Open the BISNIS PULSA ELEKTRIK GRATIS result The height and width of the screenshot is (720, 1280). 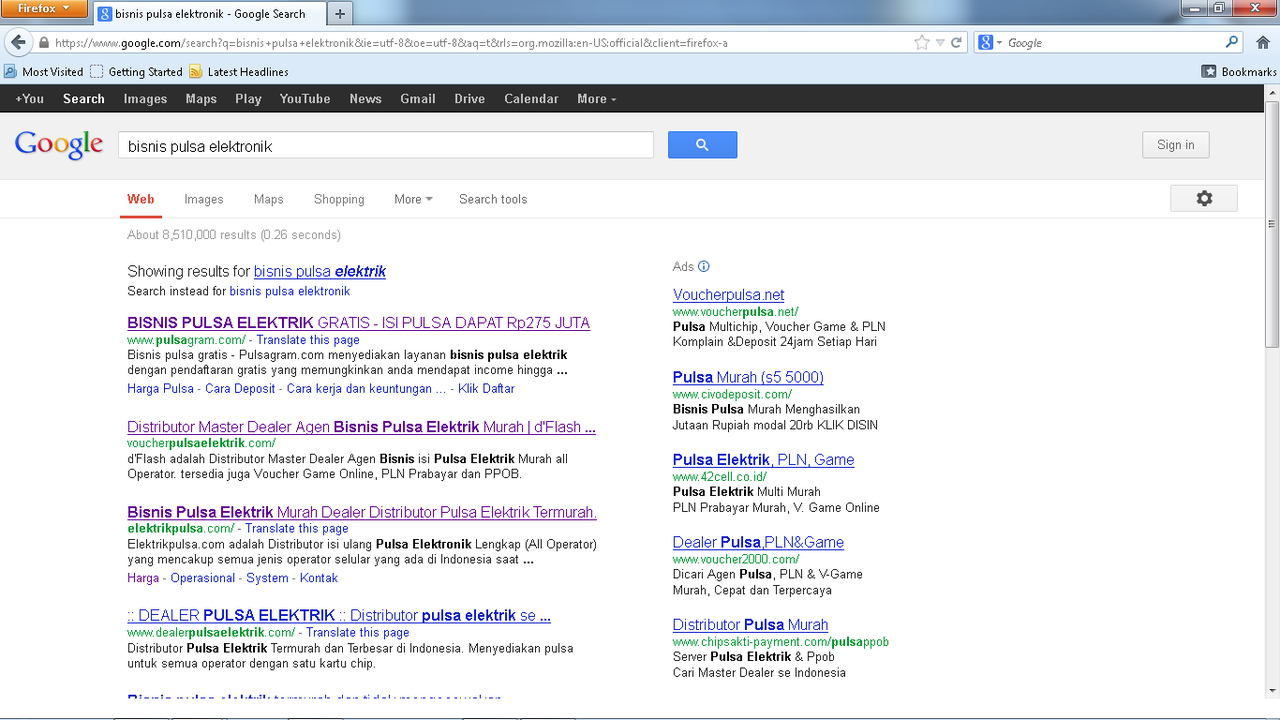359,323
